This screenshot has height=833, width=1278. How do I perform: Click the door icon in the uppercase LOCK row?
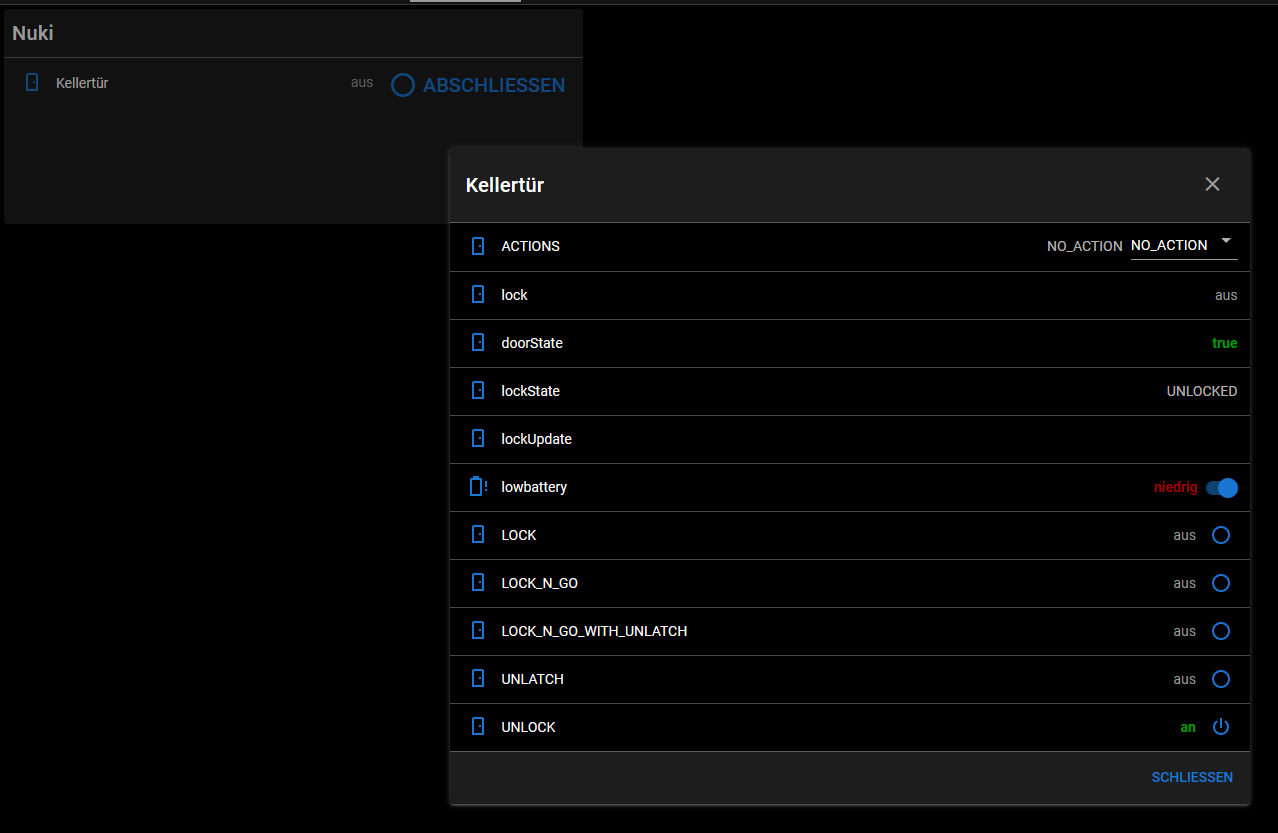(x=478, y=534)
